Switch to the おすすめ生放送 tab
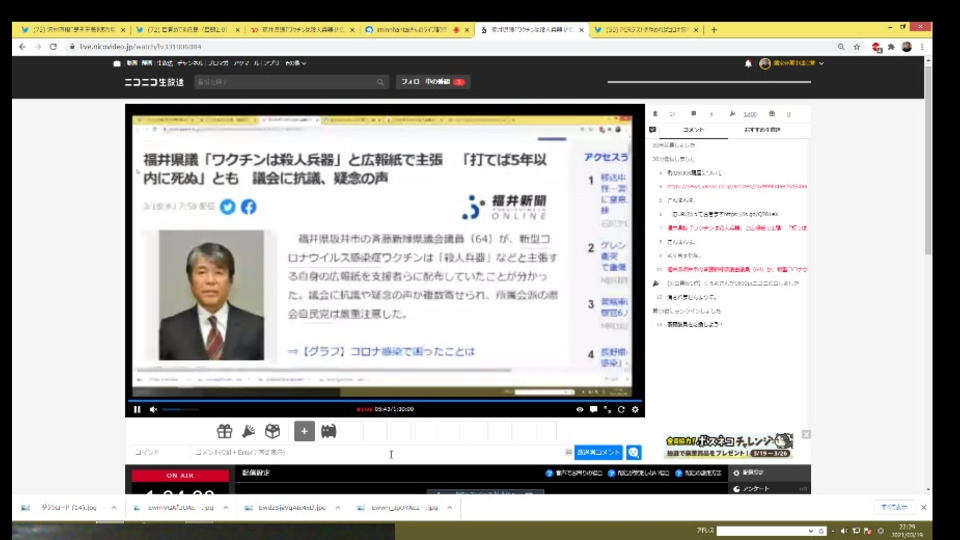Image resolution: width=960 pixels, height=540 pixels. 762,130
